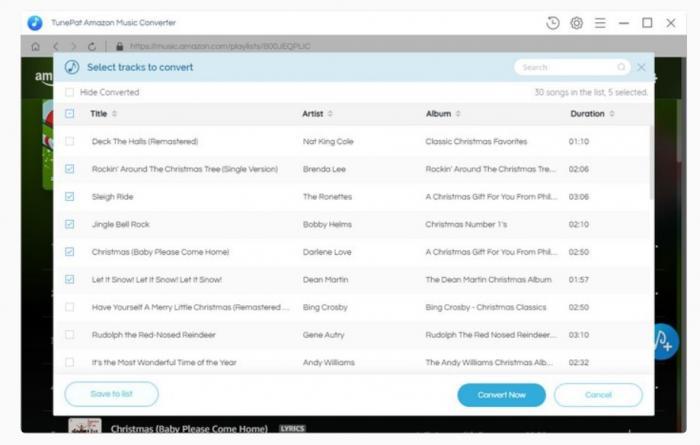Screen dimensions: 700x445
Task: Click duration 02:32 of Andy Williams track
Action: pos(579,363)
